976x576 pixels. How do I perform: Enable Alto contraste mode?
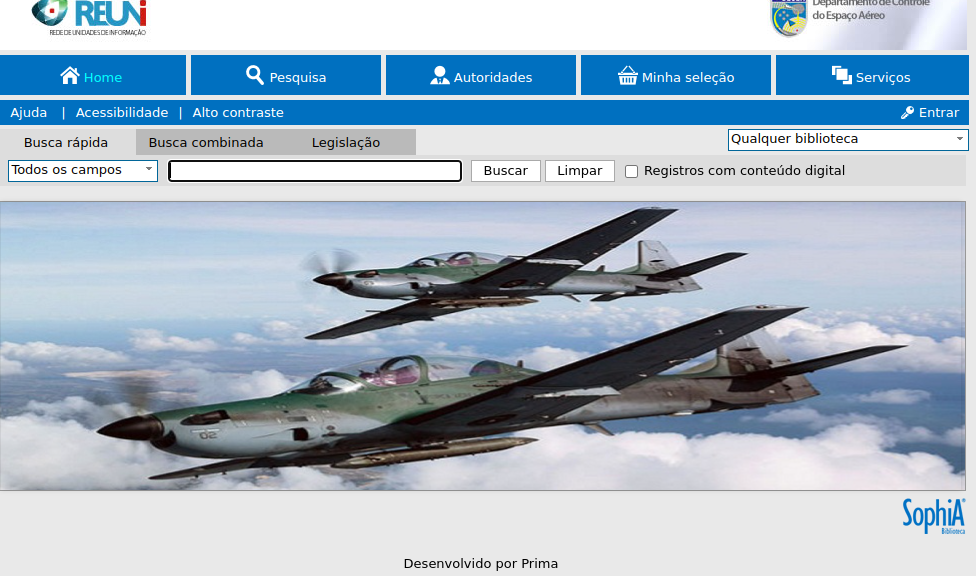(238, 113)
